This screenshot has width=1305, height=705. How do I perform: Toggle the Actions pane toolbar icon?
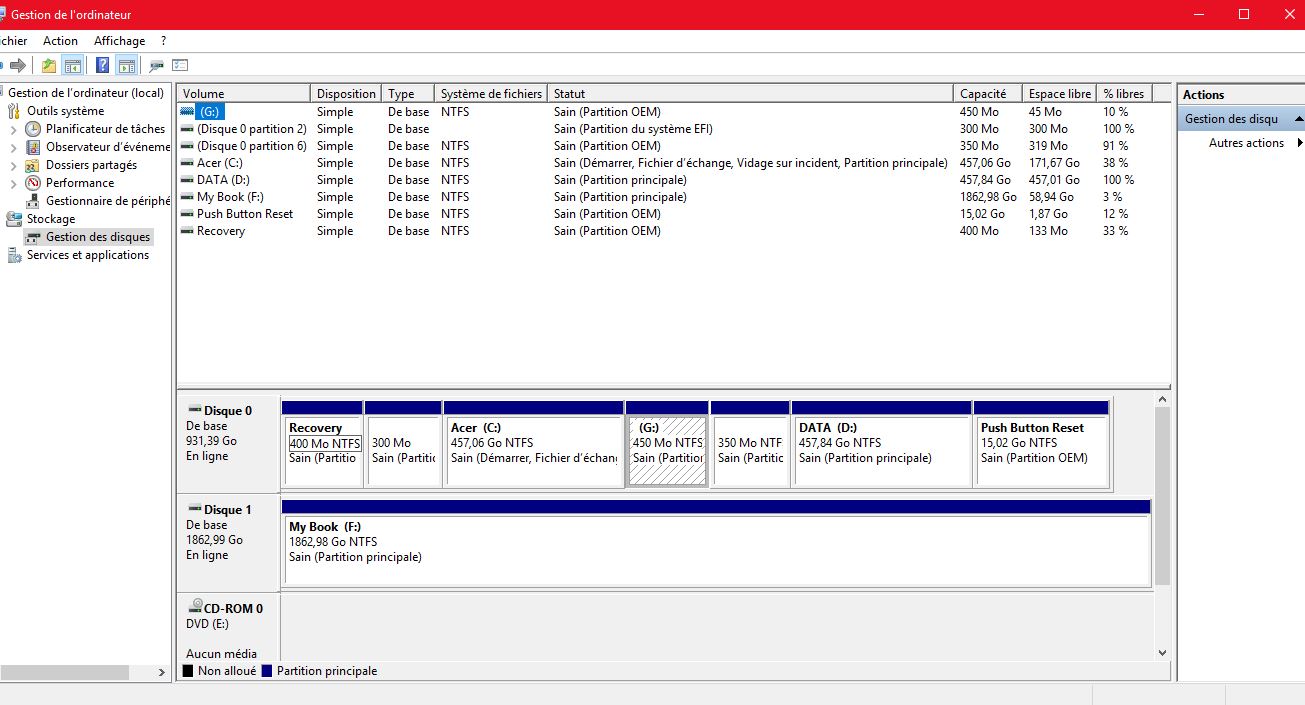pyautogui.click(x=126, y=66)
